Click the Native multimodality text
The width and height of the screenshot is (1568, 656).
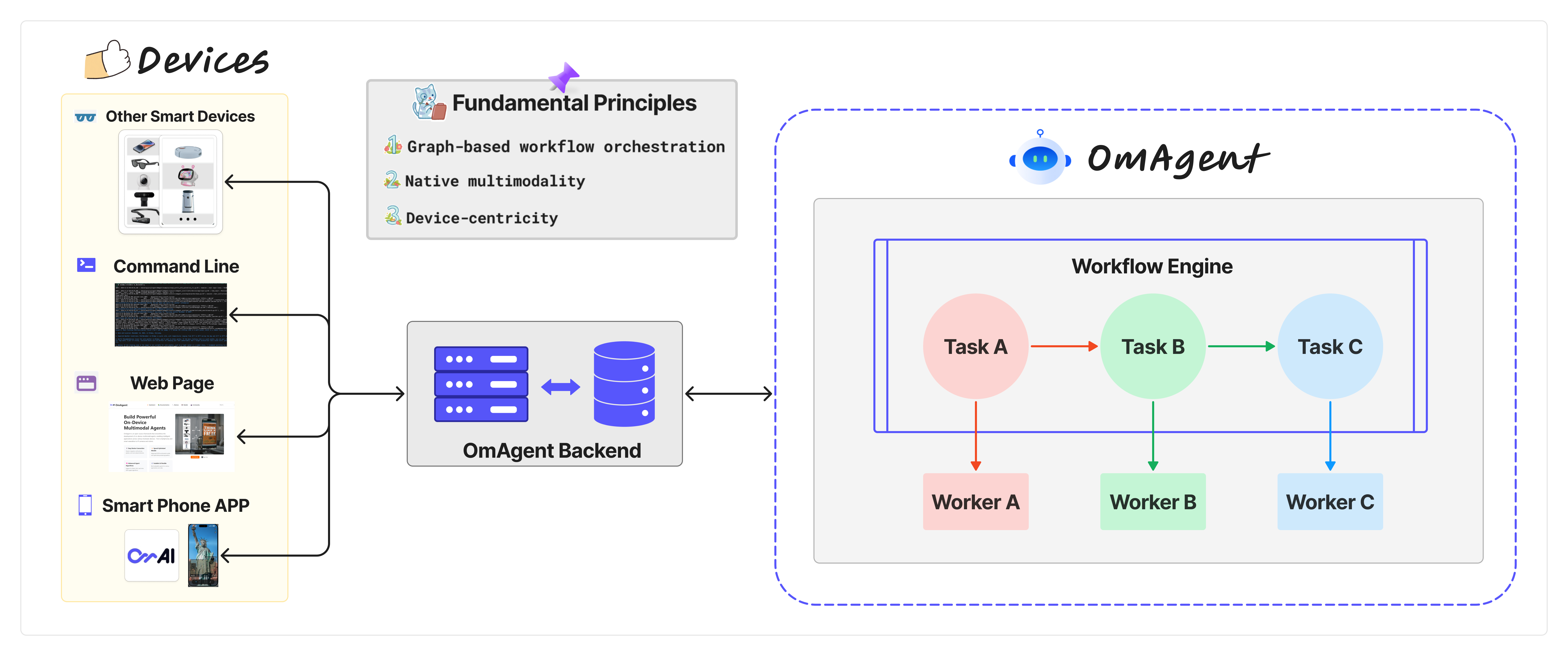pos(495,181)
